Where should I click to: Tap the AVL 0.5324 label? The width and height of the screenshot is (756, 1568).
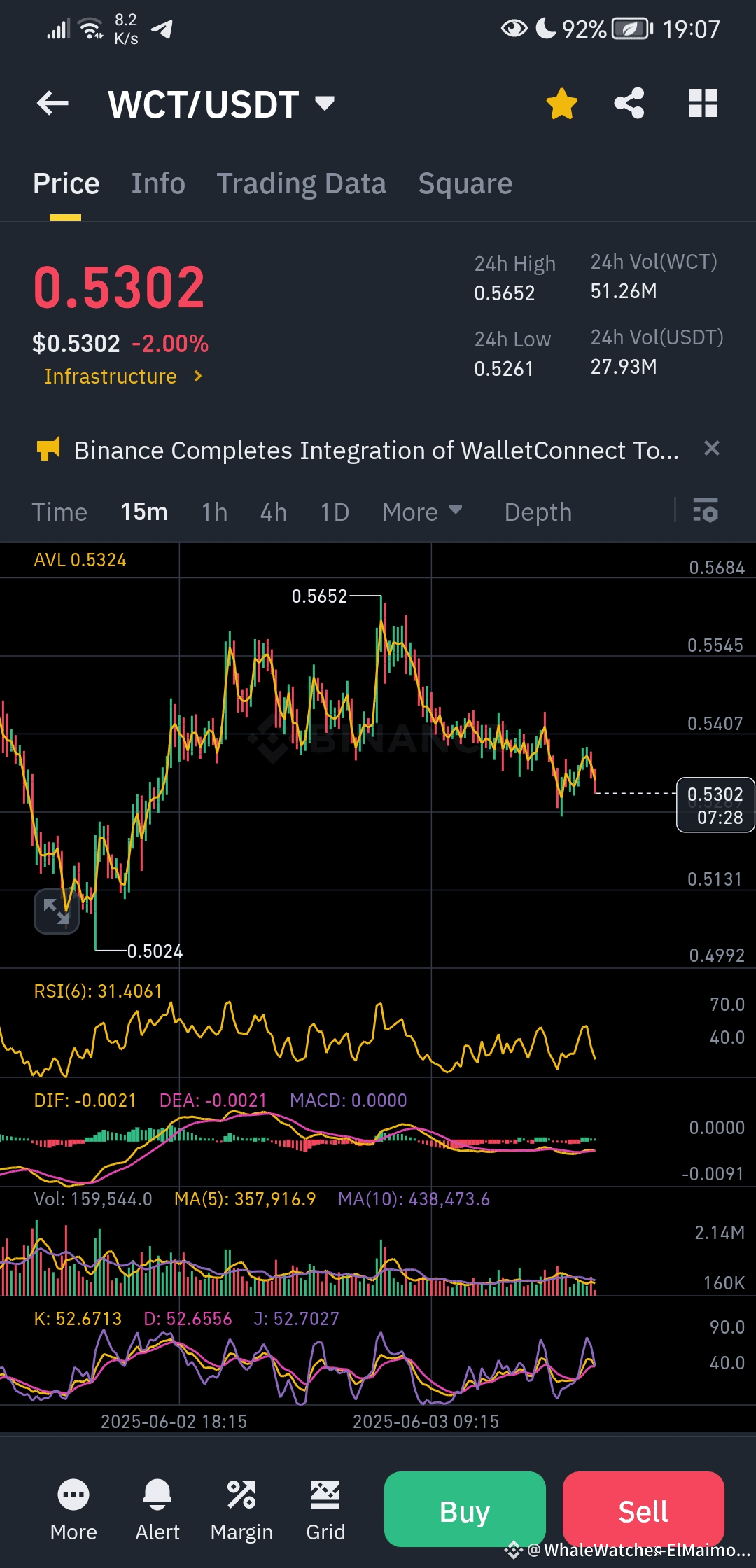pos(80,560)
